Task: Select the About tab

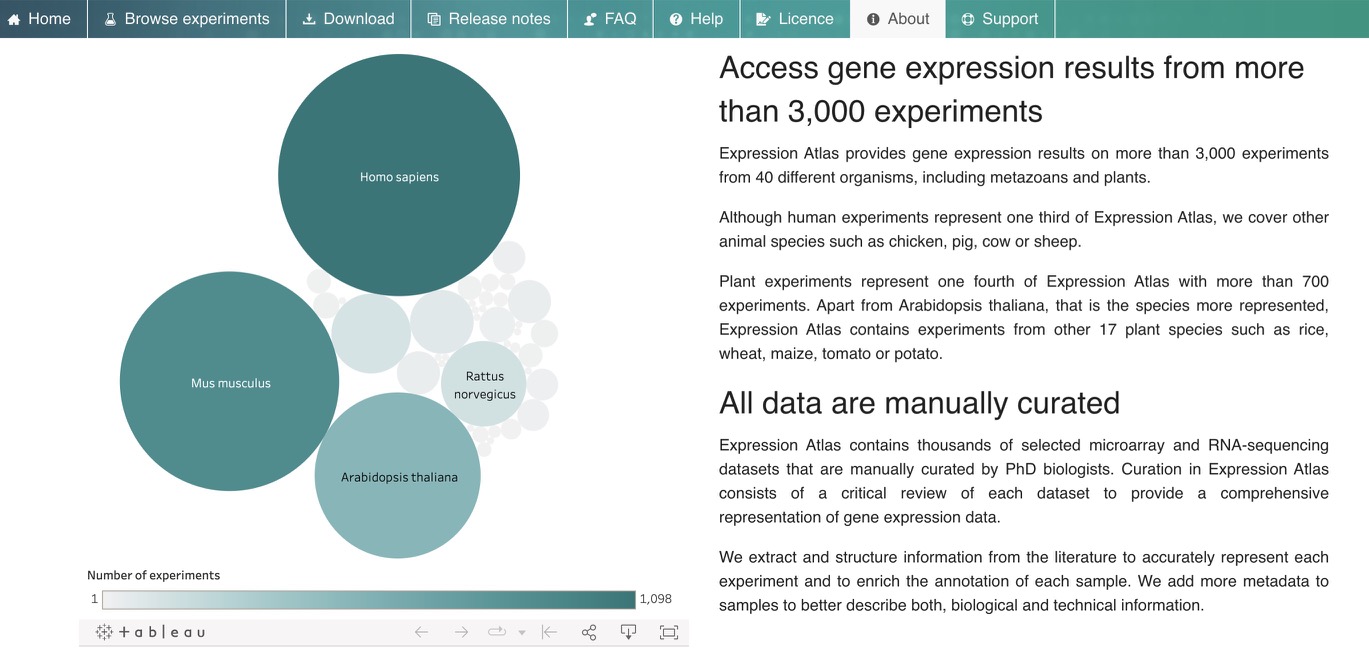Action: tap(898, 19)
